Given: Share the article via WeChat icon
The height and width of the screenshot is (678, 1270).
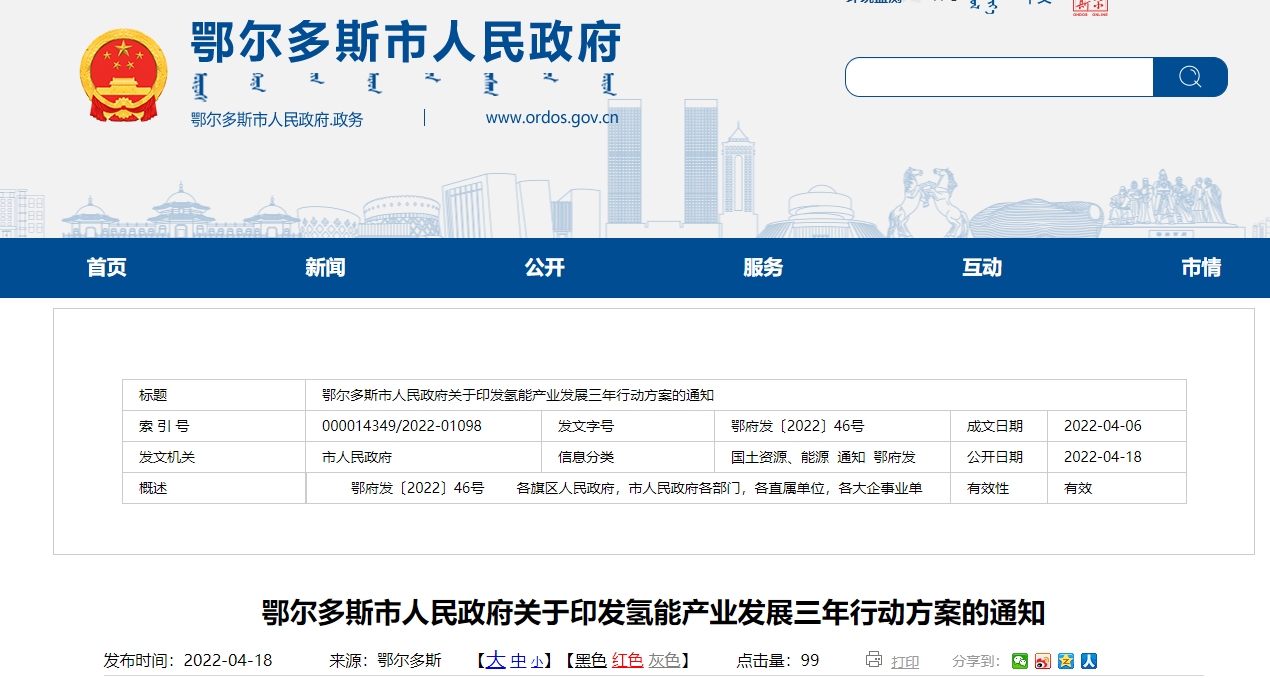Looking at the screenshot, I should [1019, 661].
